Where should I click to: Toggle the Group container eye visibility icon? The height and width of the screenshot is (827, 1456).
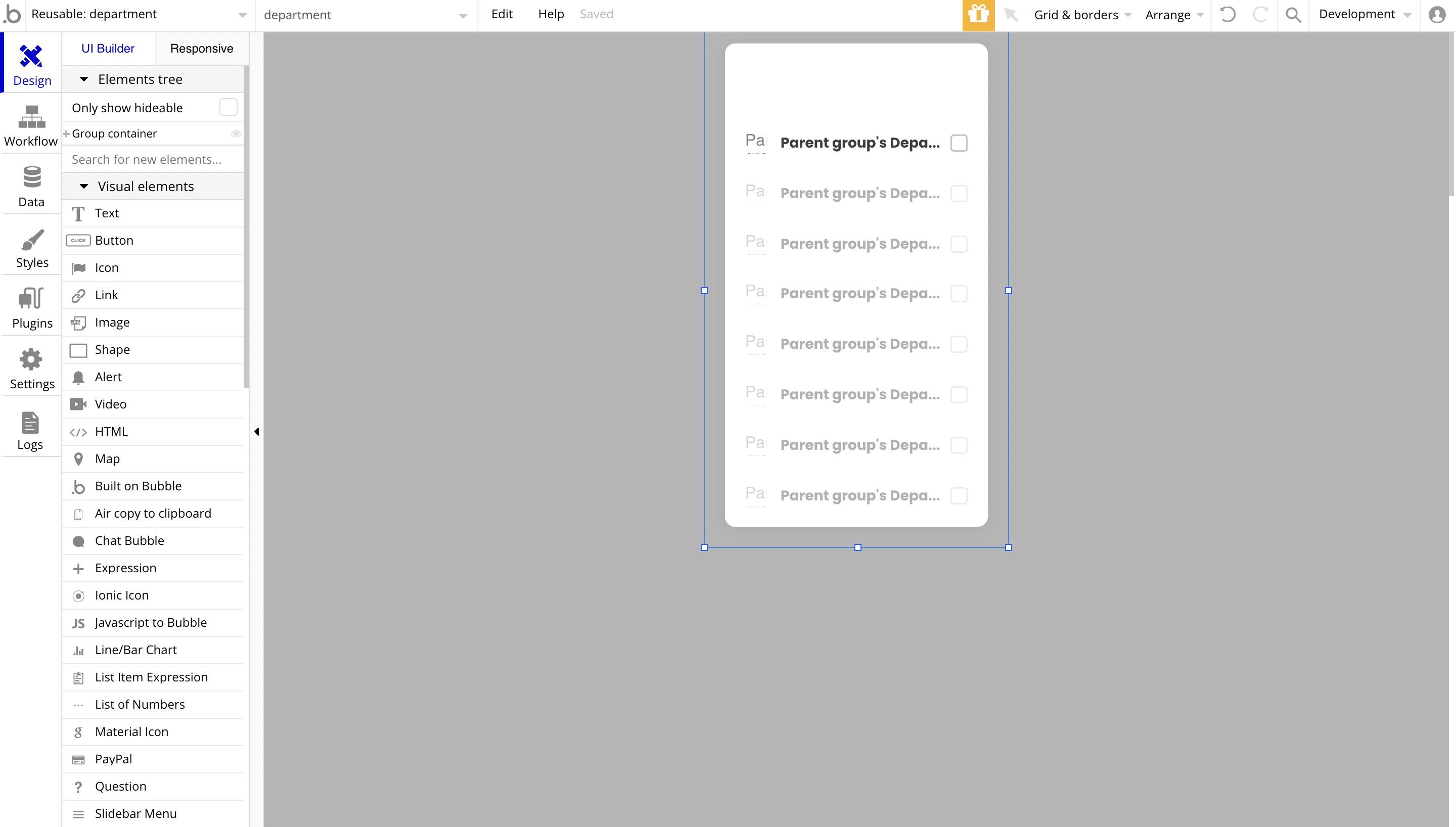pyautogui.click(x=236, y=133)
